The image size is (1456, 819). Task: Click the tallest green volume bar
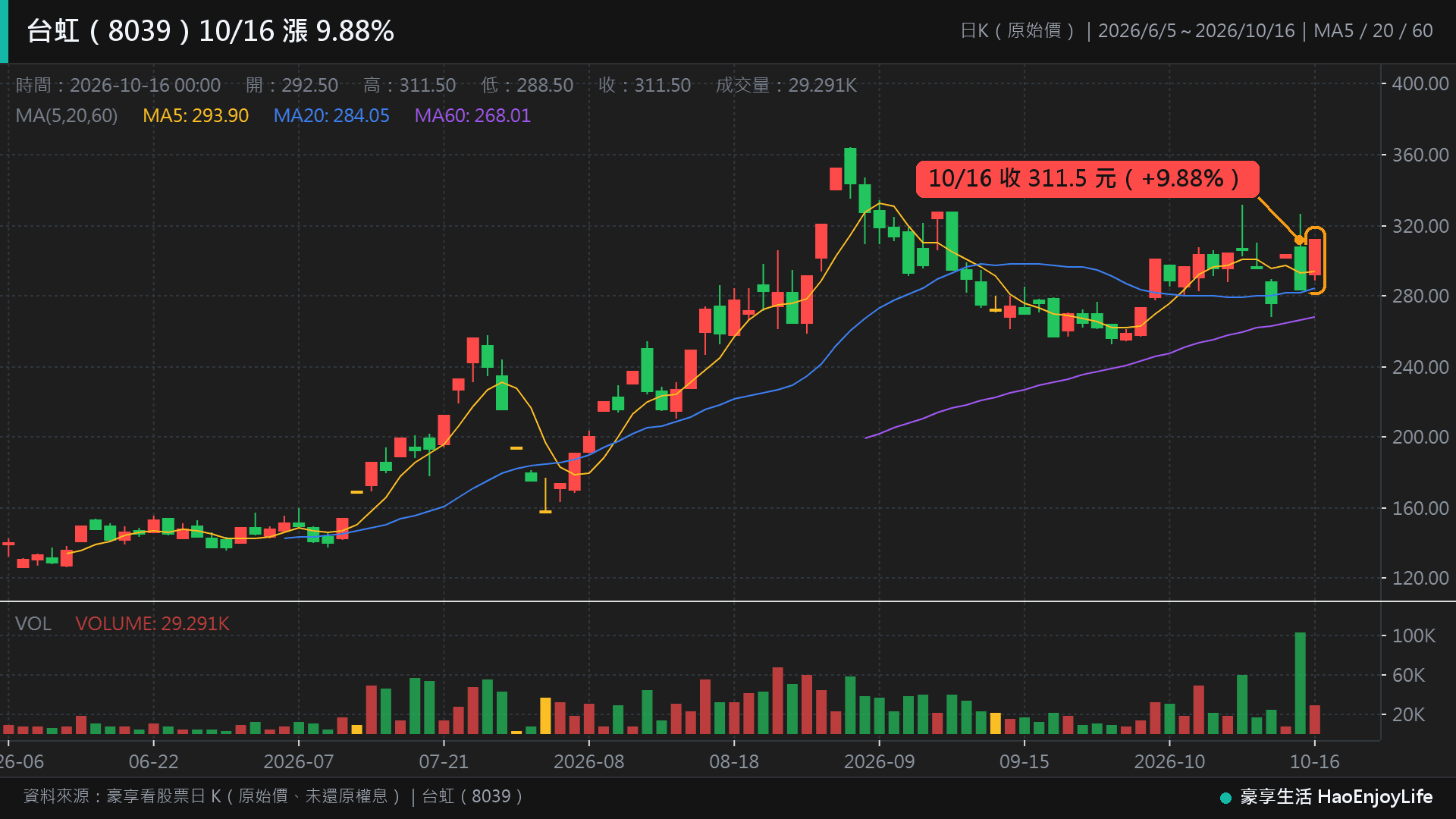(x=1300, y=683)
